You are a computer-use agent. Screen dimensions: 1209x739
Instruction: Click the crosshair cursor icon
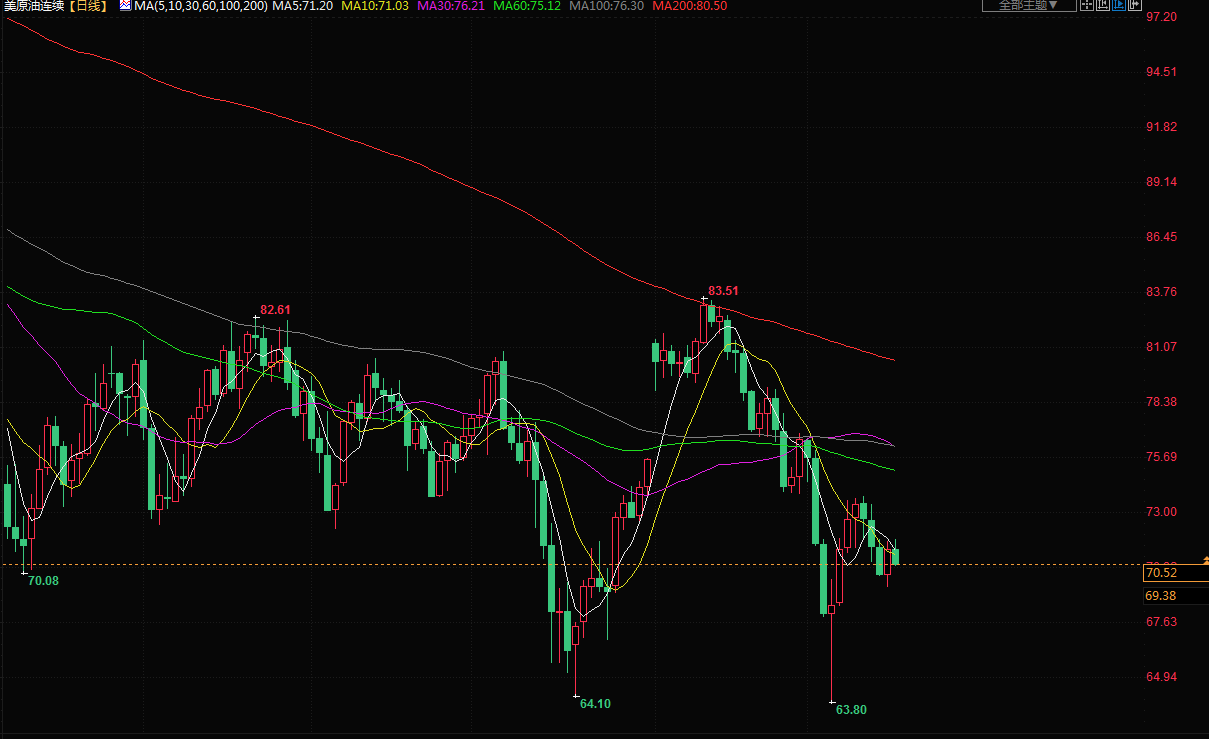tap(1087, 5)
